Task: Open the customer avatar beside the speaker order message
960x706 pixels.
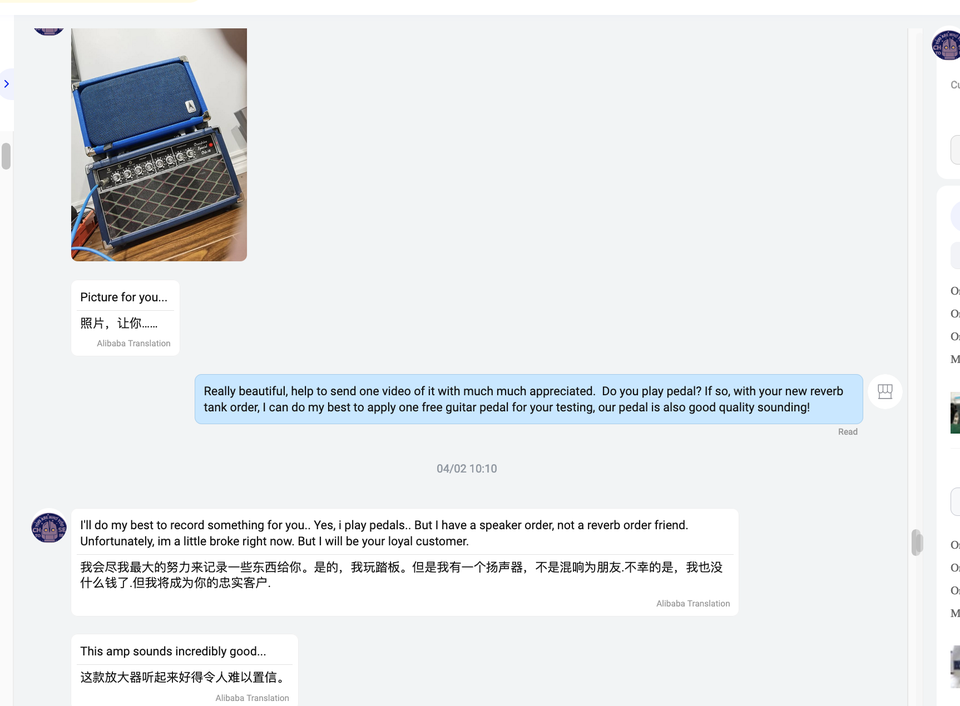Action: tap(49, 527)
